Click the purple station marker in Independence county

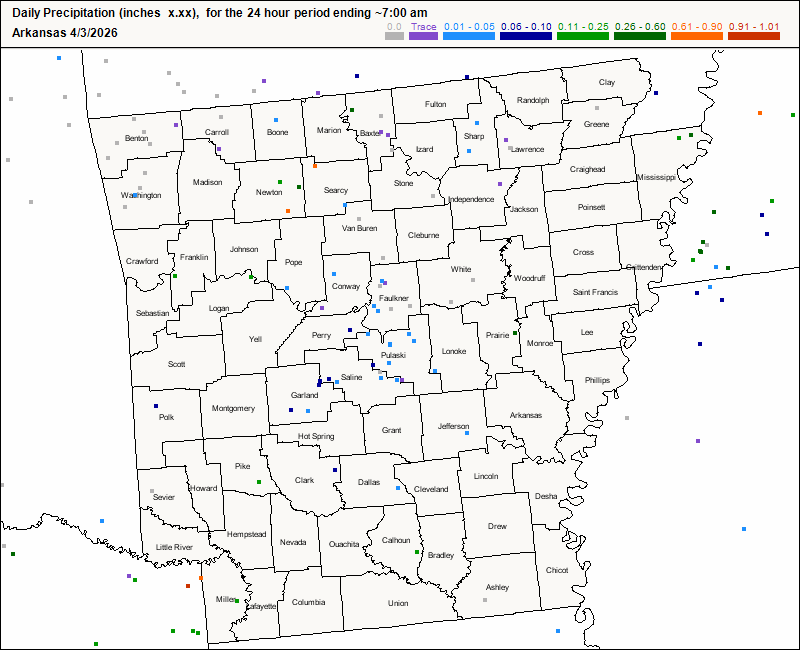pos(500,184)
